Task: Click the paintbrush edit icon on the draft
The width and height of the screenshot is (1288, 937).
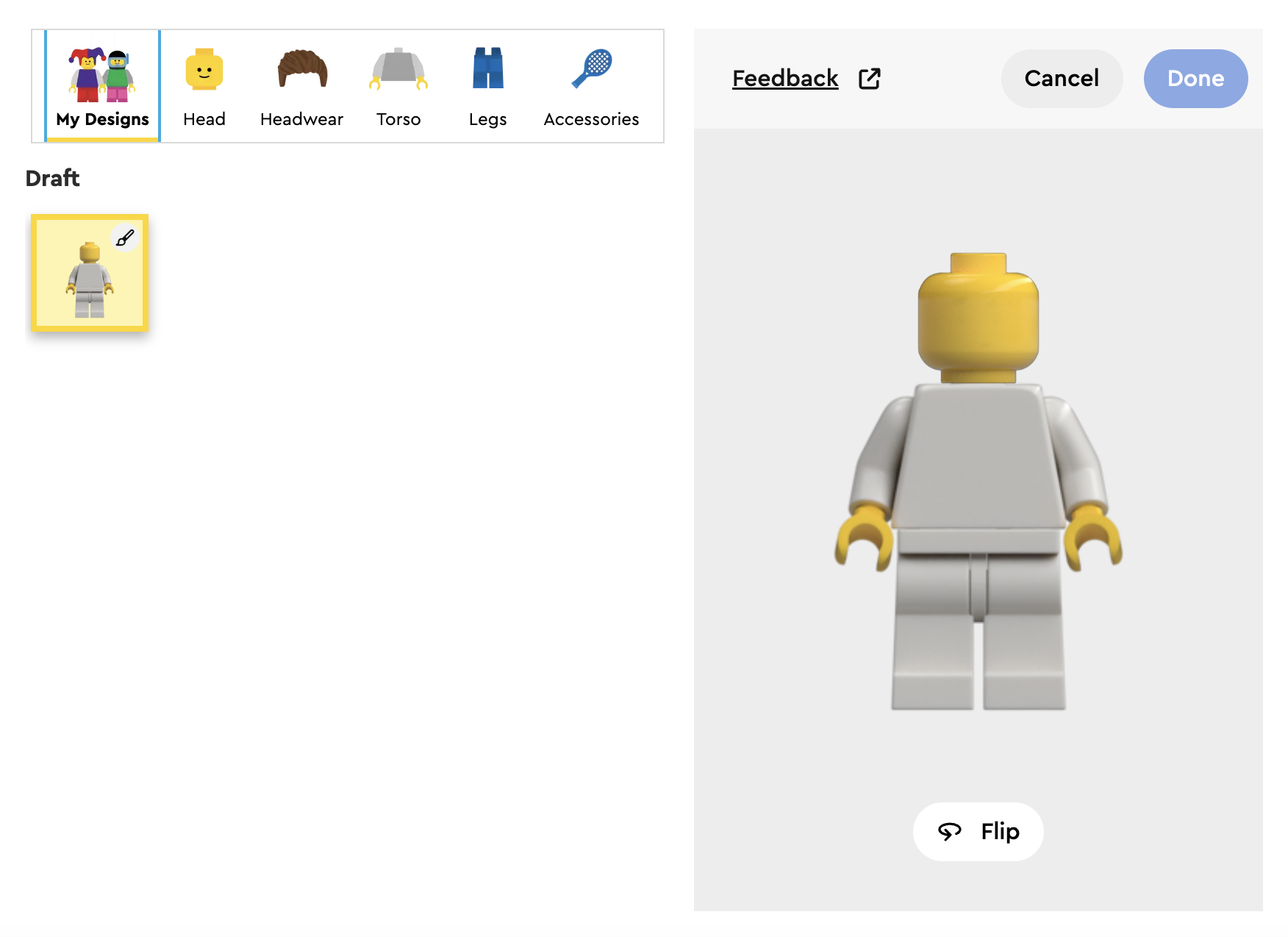Action: click(124, 238)
